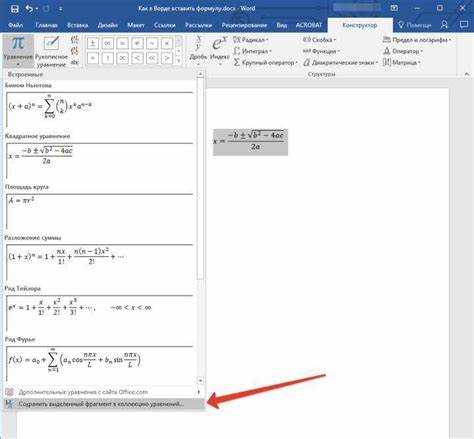Insert the tilde ~ symbol

152,43
